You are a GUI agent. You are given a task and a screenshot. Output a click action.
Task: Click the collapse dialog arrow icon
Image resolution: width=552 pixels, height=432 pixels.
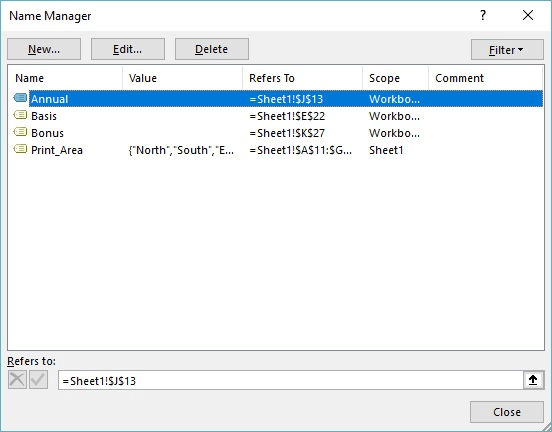pyautogui.click(x=533, y=380)
